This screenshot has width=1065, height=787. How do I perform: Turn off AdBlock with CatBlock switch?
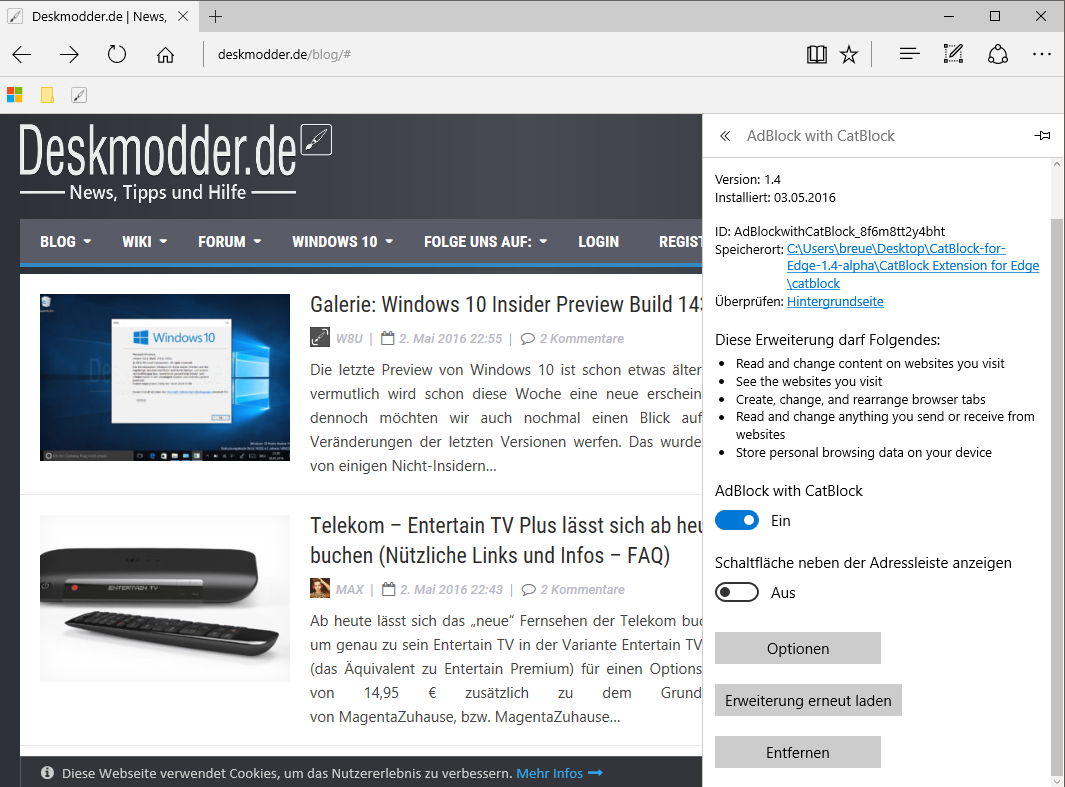(737, 521)
